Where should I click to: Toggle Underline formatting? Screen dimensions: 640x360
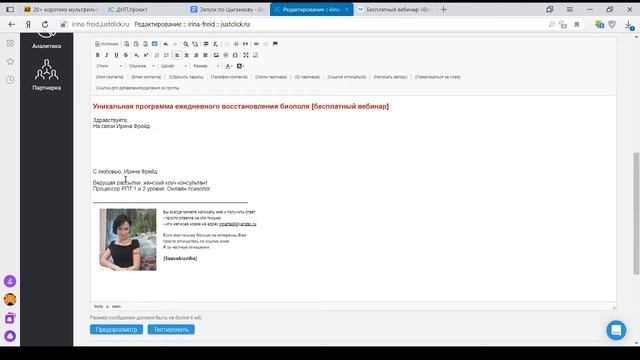click(x=116, y=55)
